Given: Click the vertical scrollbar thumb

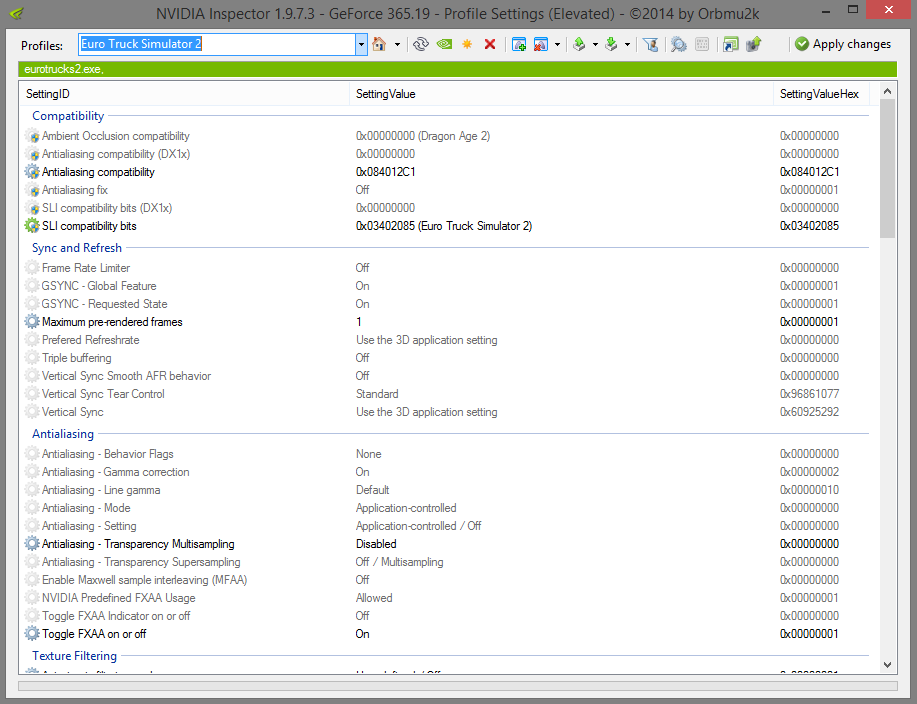Looking at the screenshot, I should click(x=887, y=169).
